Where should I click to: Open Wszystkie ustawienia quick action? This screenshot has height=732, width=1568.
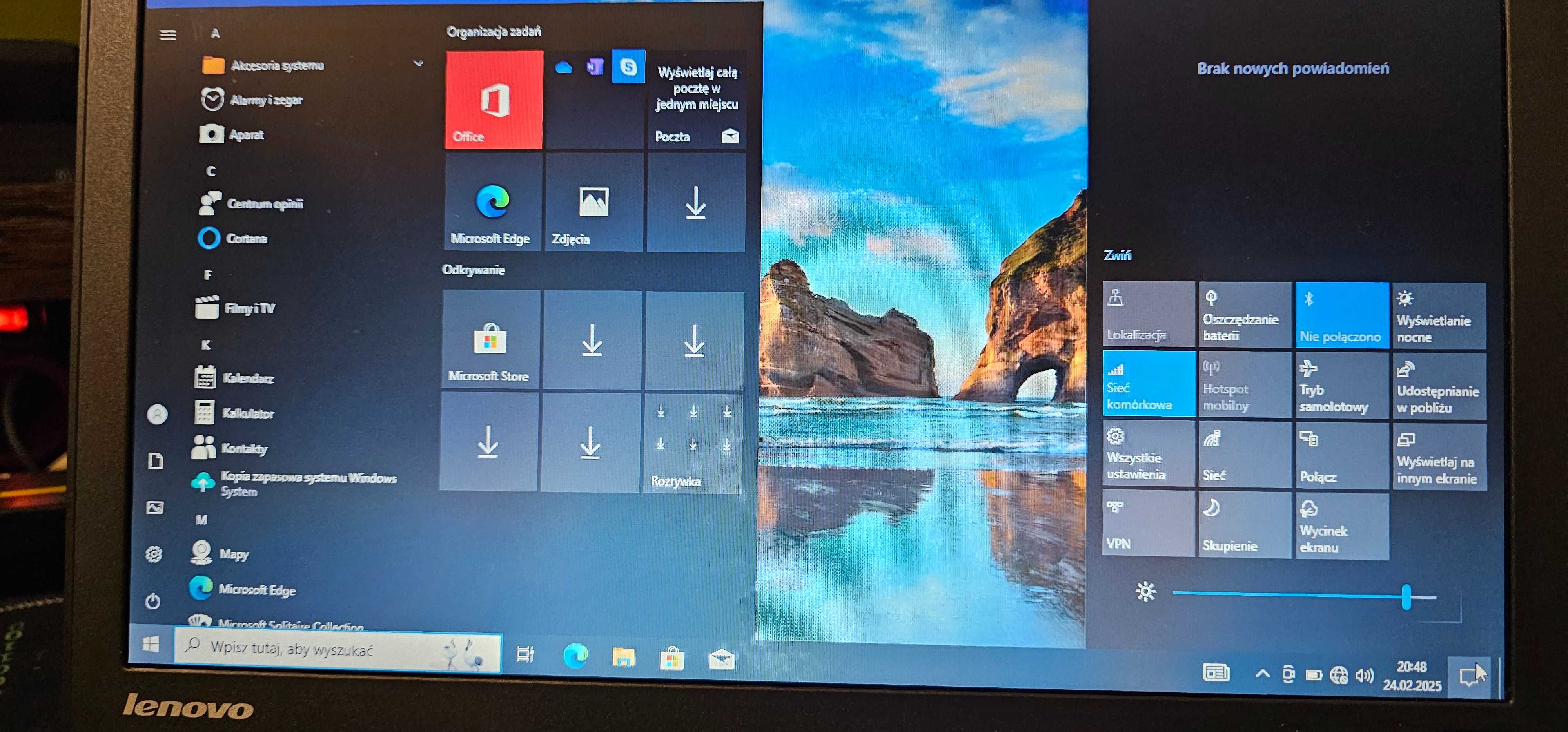click(x=1149, y=453)
